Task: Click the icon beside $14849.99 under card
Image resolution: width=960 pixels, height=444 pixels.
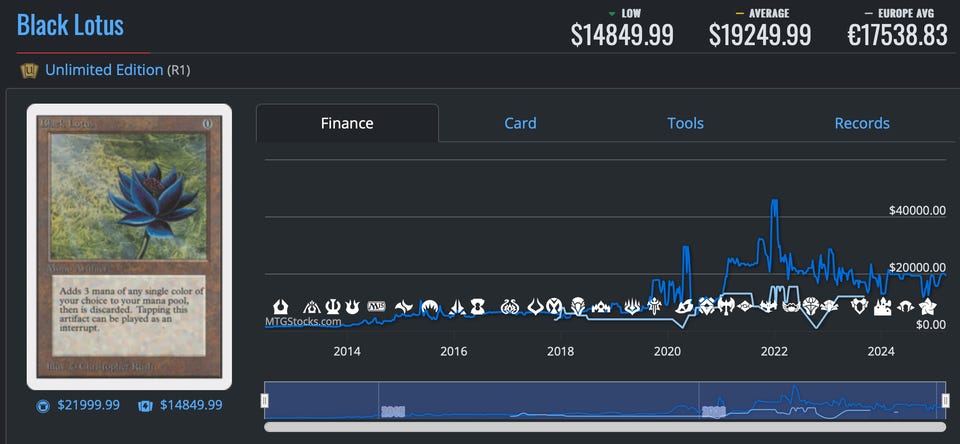Action: (145, 406)
